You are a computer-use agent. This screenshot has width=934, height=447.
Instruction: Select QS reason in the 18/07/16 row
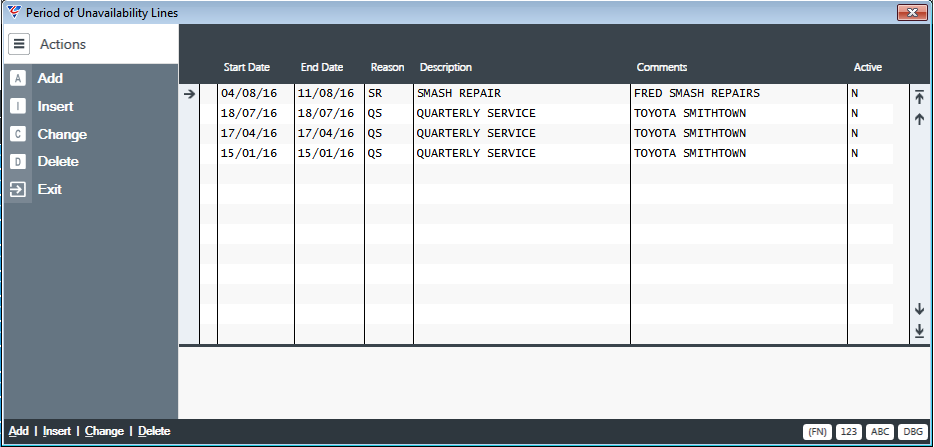(375, 113)
